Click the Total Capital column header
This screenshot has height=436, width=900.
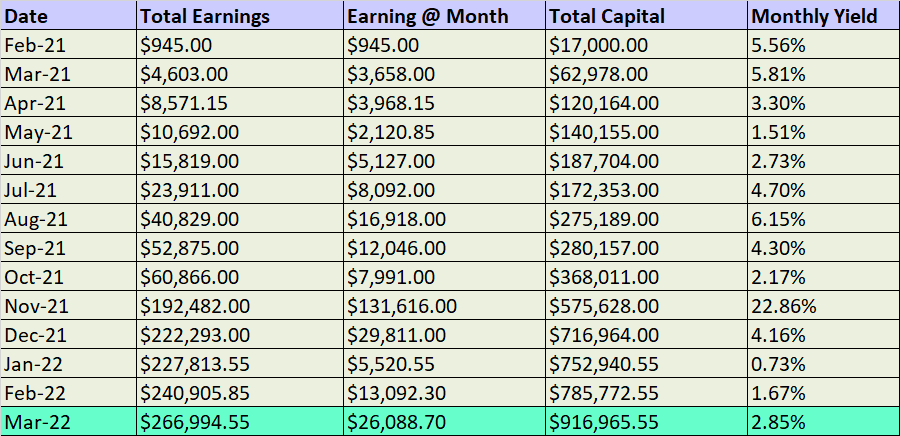click(x=646, y=16)
